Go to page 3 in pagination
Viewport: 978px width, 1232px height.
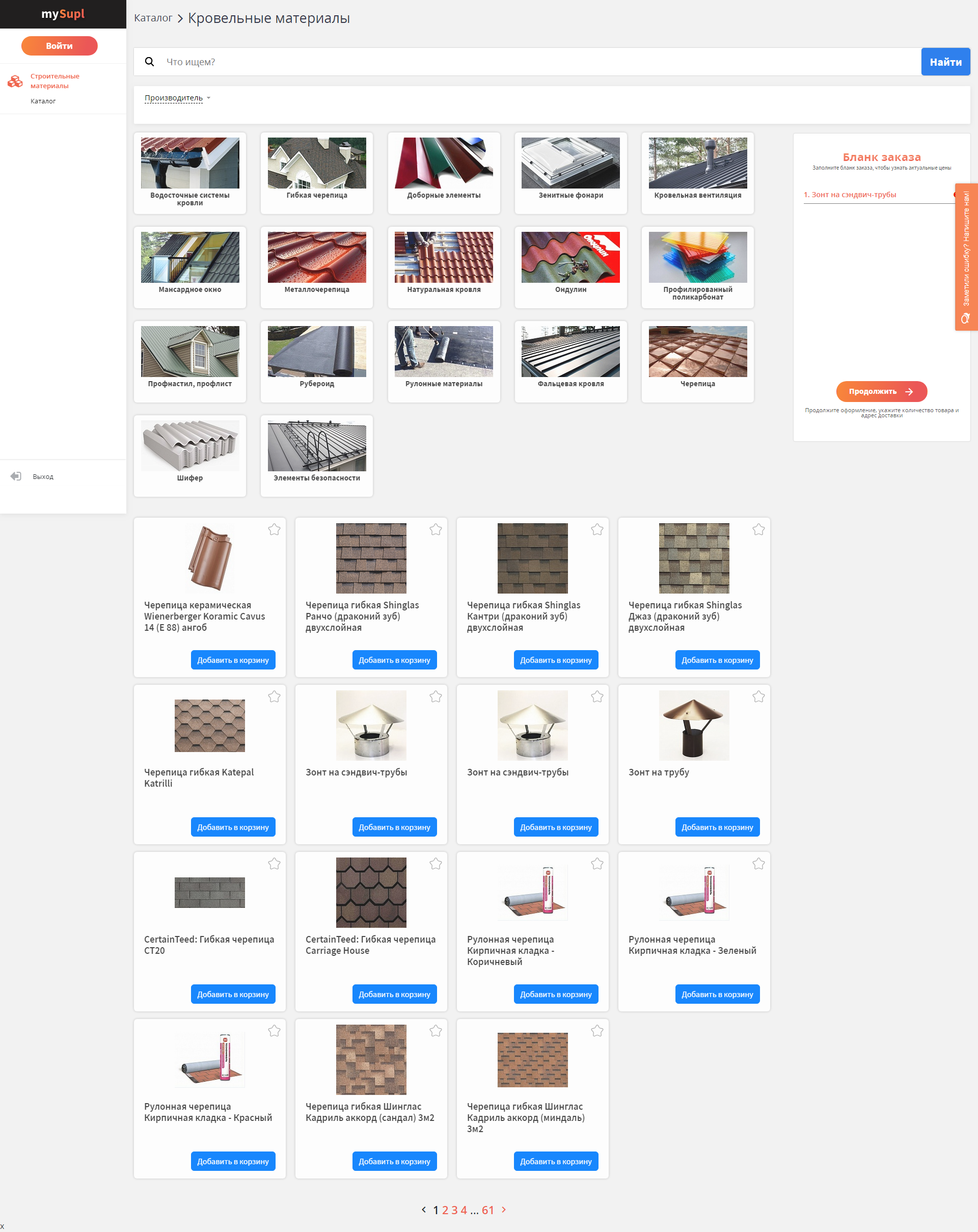click(x=454, y=1210)
